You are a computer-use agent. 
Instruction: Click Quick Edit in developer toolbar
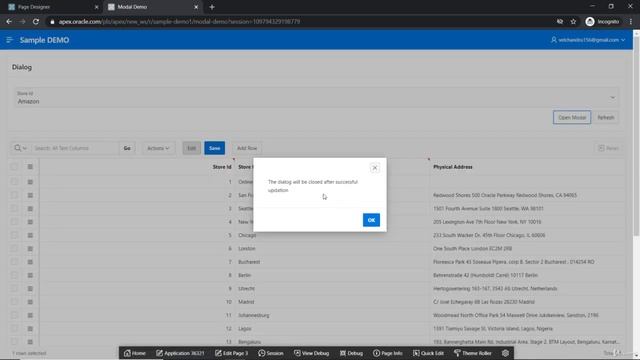coord(428,353)
